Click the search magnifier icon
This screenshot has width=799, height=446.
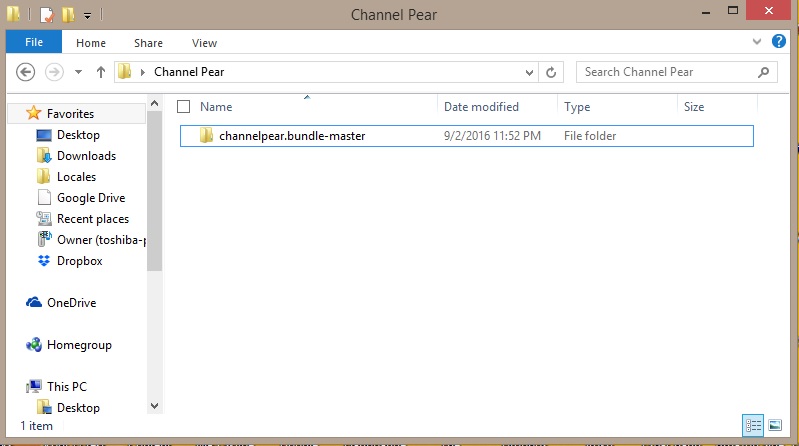(763, 72)
